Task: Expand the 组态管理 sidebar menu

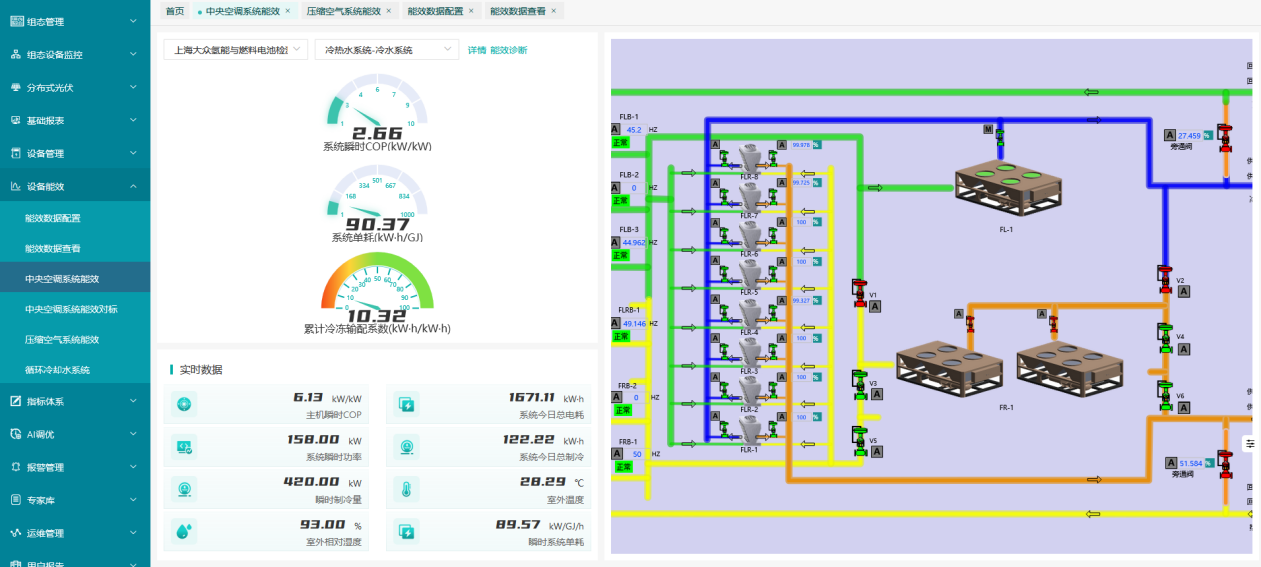Action: pyautogui.click(x=75, y=21)
